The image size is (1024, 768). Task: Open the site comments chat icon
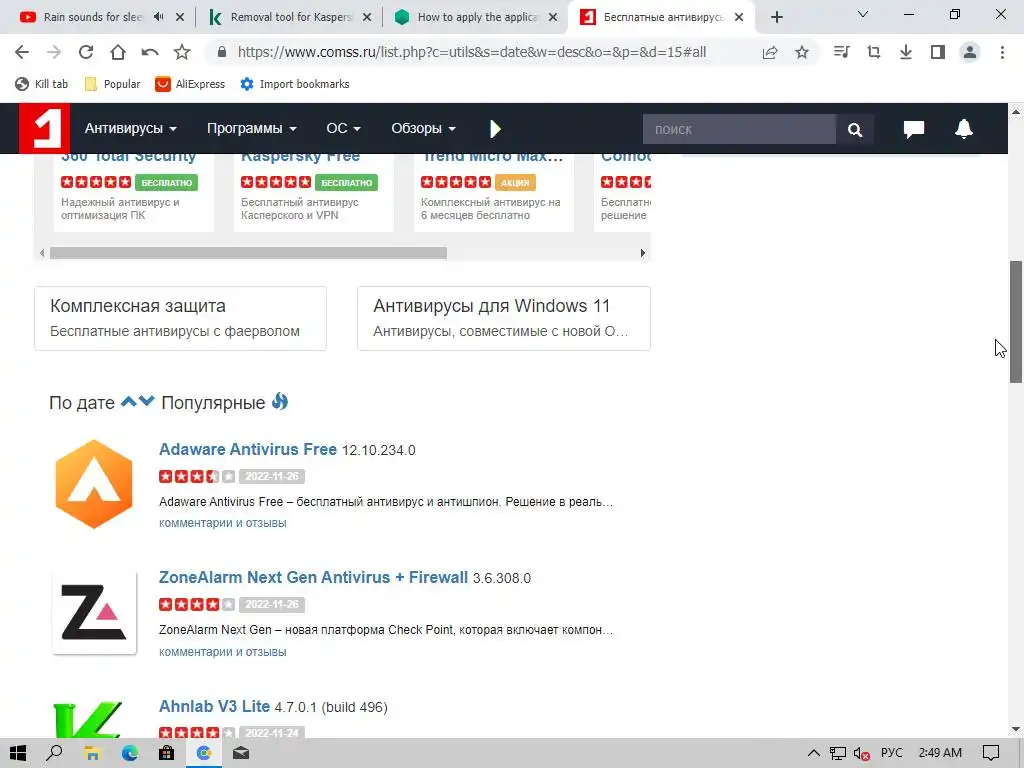[913, 129]
